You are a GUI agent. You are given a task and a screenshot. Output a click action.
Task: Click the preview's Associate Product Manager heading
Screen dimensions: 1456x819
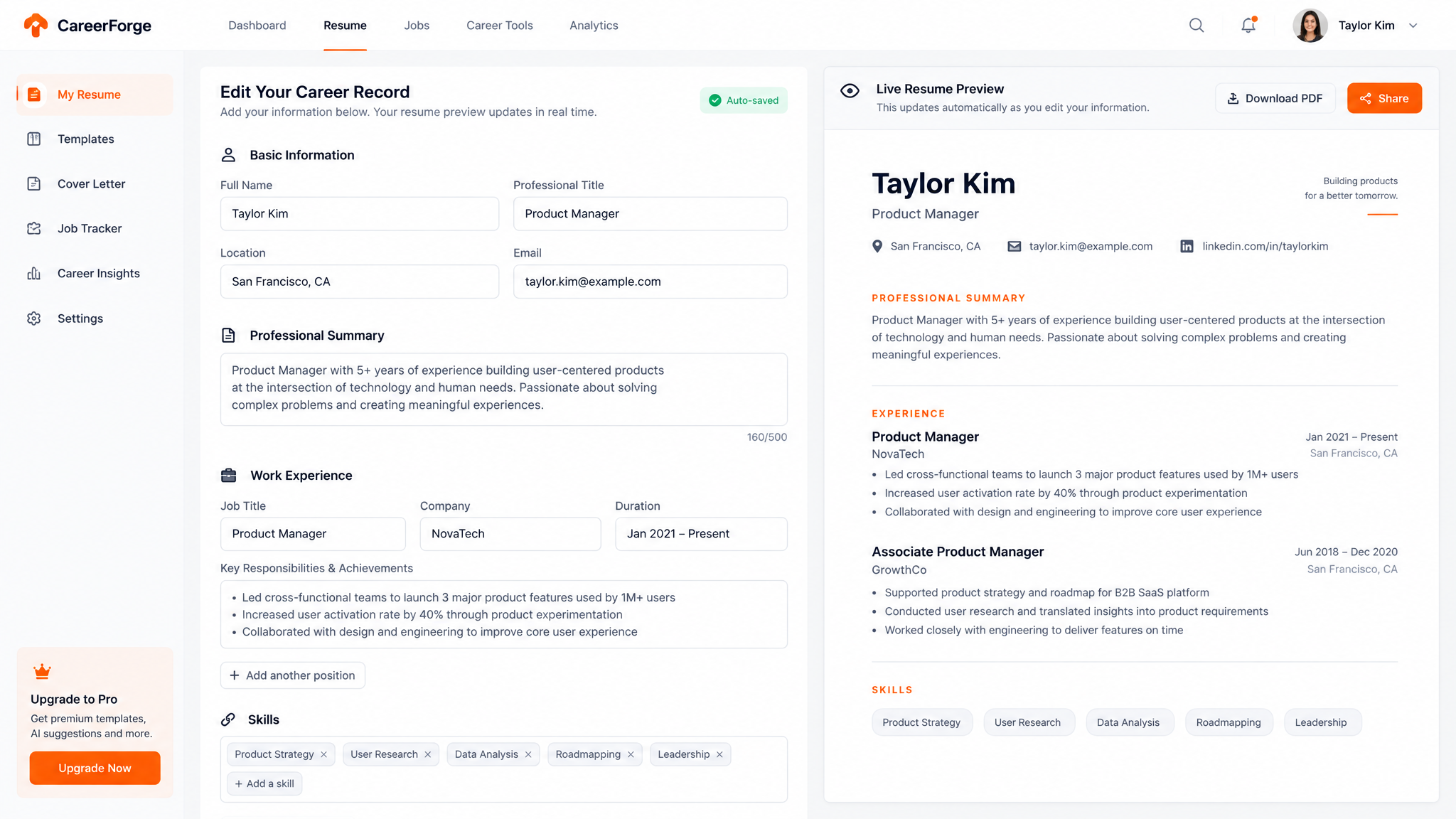pos(958,552)
